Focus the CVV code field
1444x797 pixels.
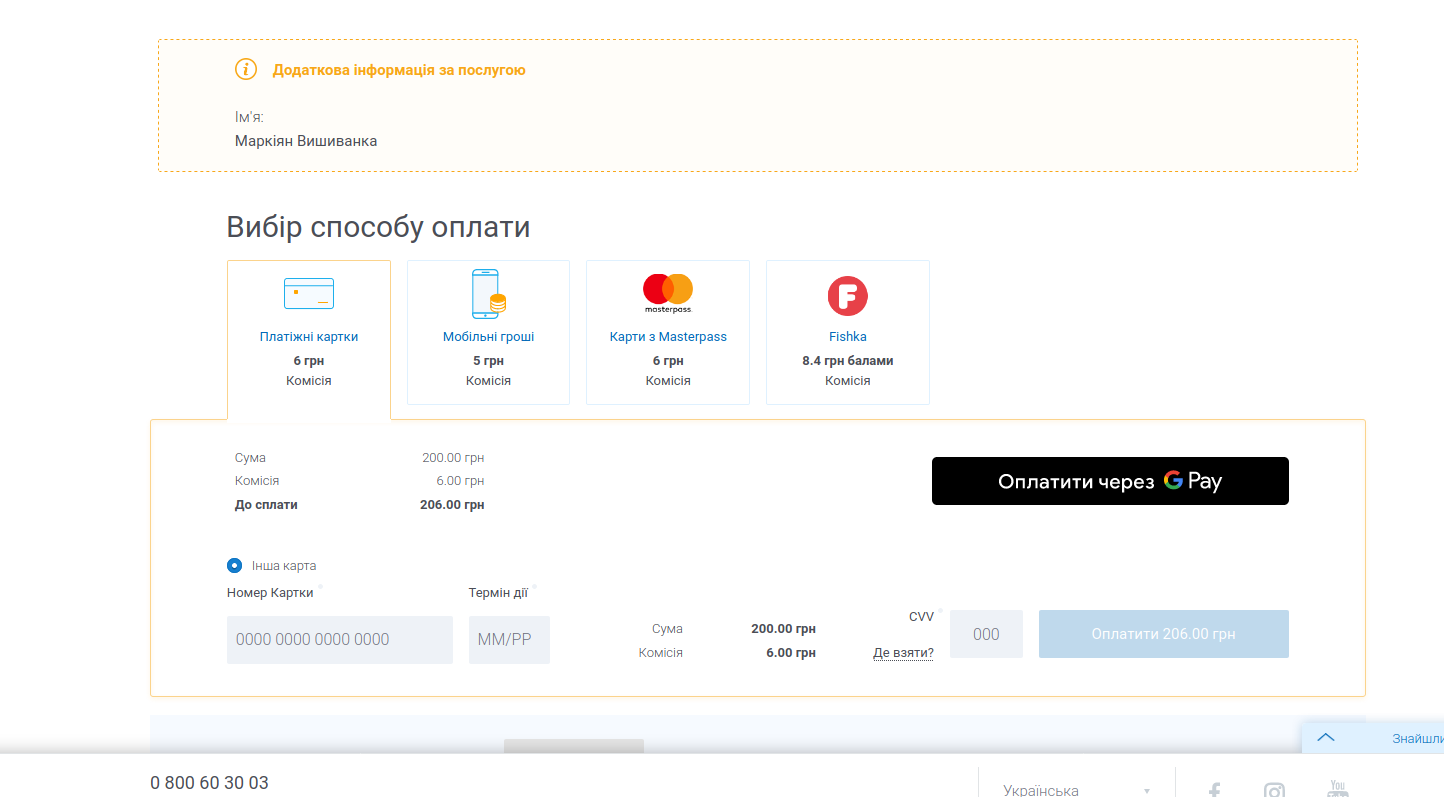986,634
